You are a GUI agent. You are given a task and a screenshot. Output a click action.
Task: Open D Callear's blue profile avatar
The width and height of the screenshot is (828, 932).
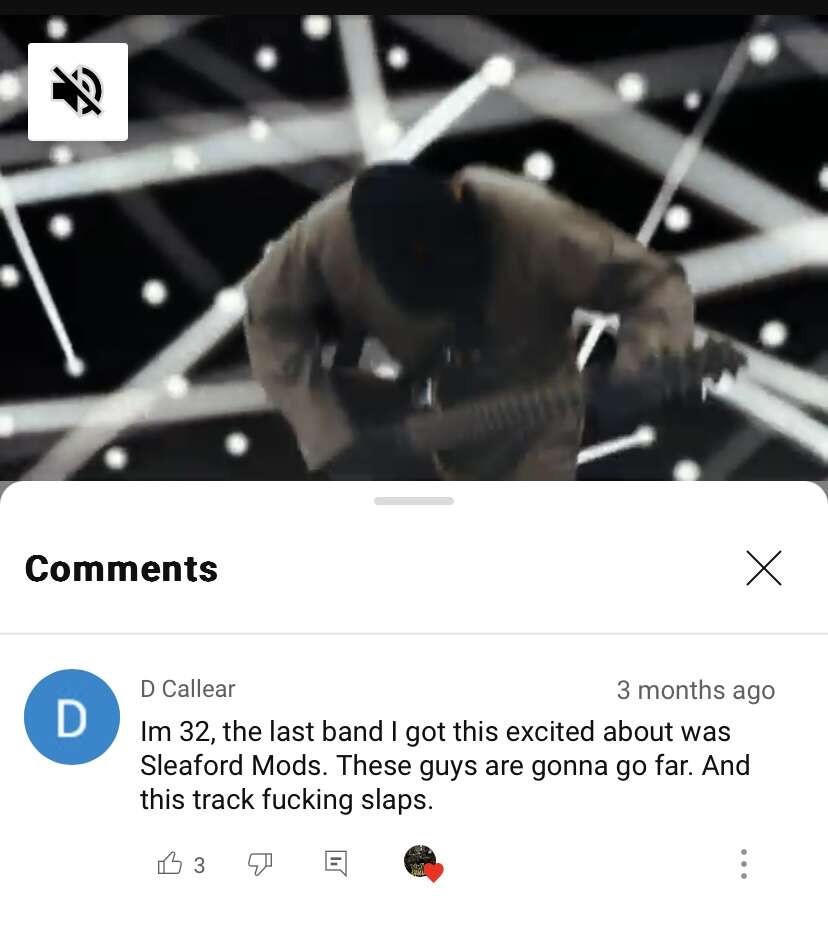(x=72, y=717)
